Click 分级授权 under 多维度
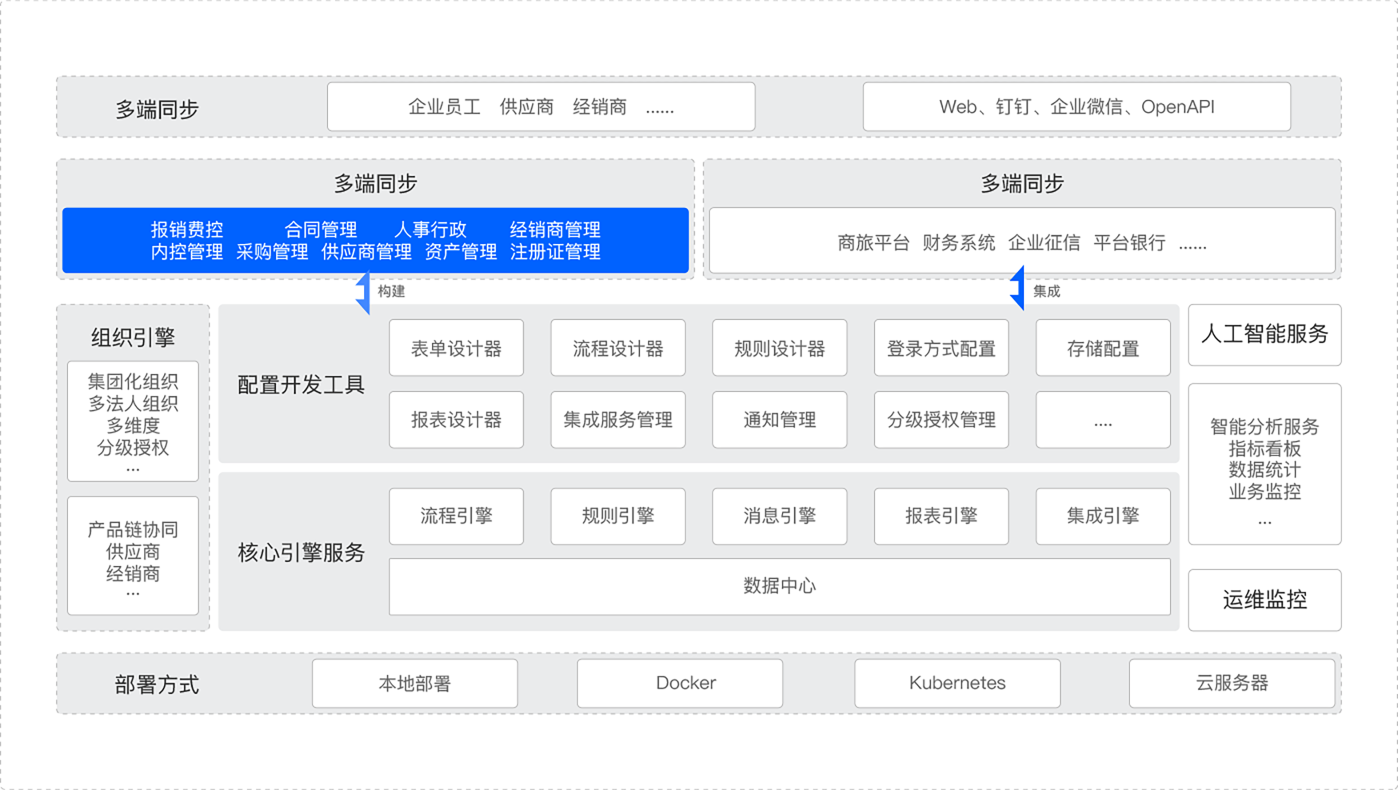 click(133, 448)
